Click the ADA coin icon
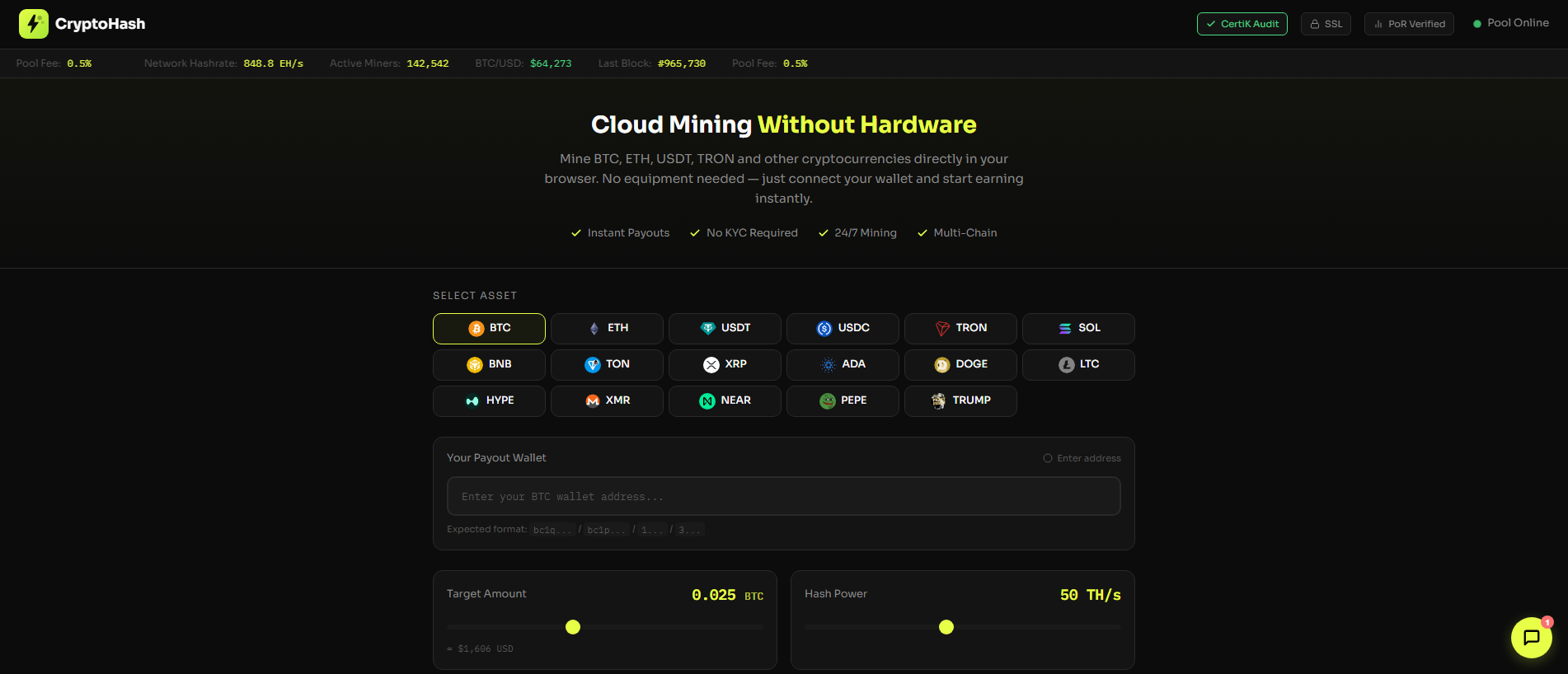This screenshot has width=1568, height=674. [829, 365]
